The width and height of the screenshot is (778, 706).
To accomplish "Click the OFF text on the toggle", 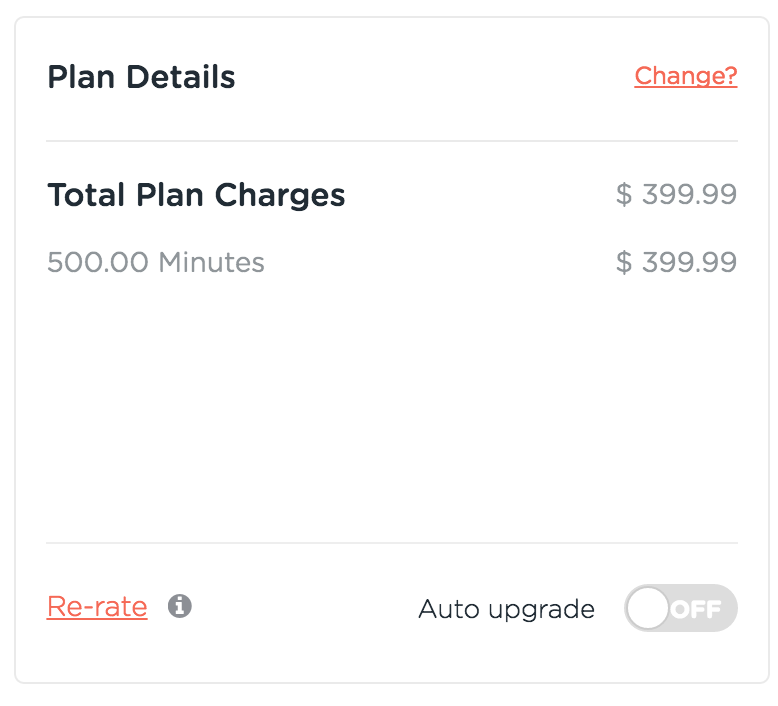I will pyautogui.click(x=696, y=609).
